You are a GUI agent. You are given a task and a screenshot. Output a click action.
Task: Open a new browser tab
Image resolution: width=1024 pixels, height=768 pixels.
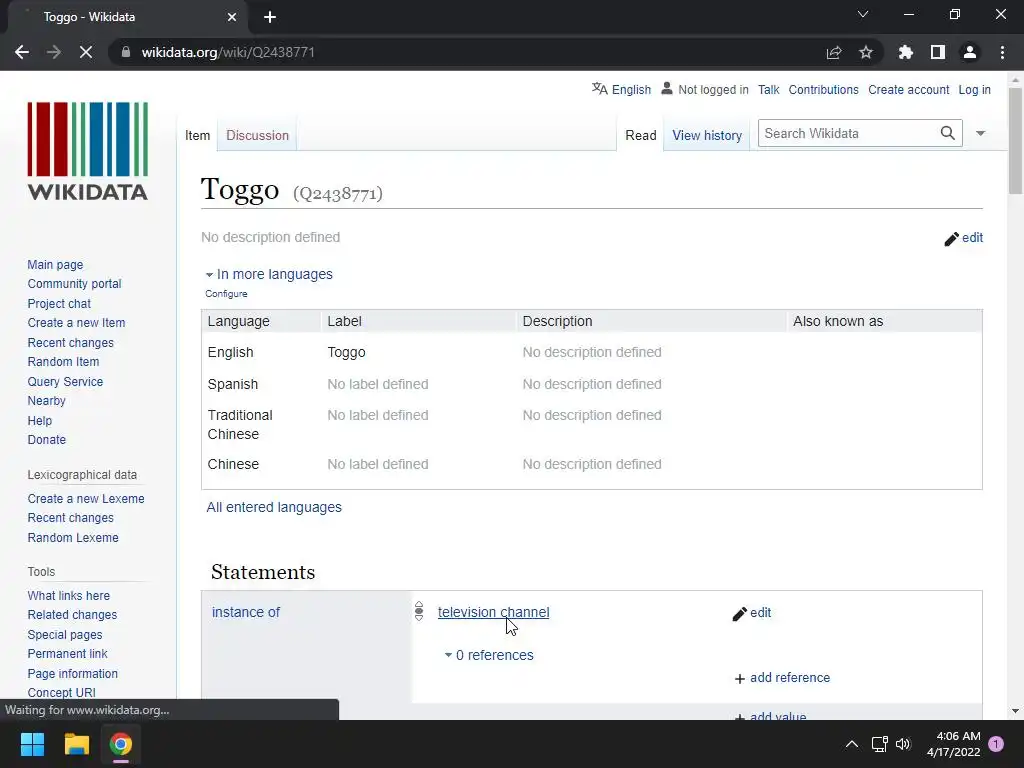pyautogui.click(x=270, y=17)
